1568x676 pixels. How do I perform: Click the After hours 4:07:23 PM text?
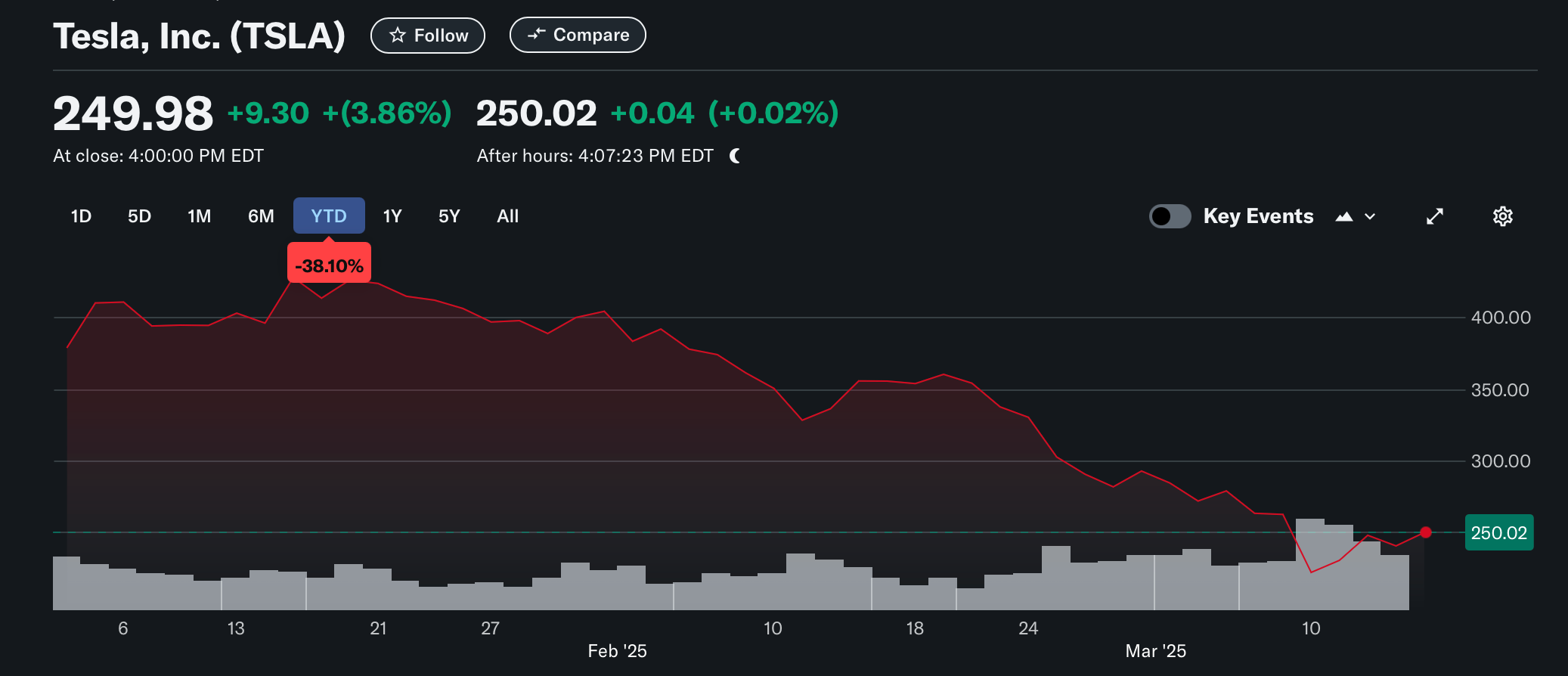tap(595, 156)
